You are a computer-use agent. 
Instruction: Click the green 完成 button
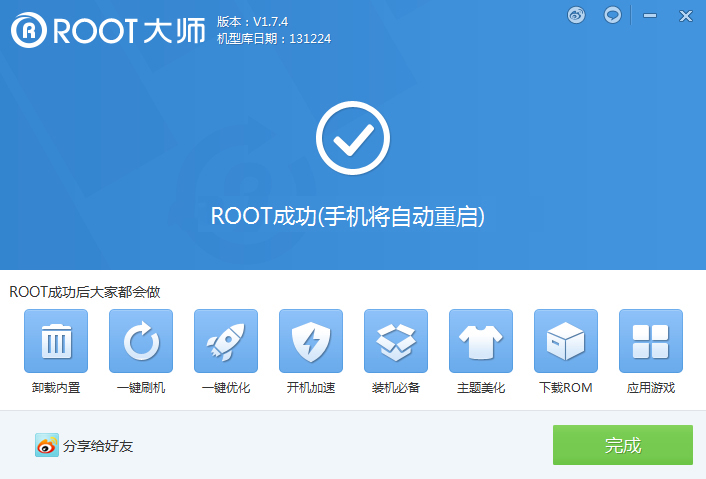[623, 445]
